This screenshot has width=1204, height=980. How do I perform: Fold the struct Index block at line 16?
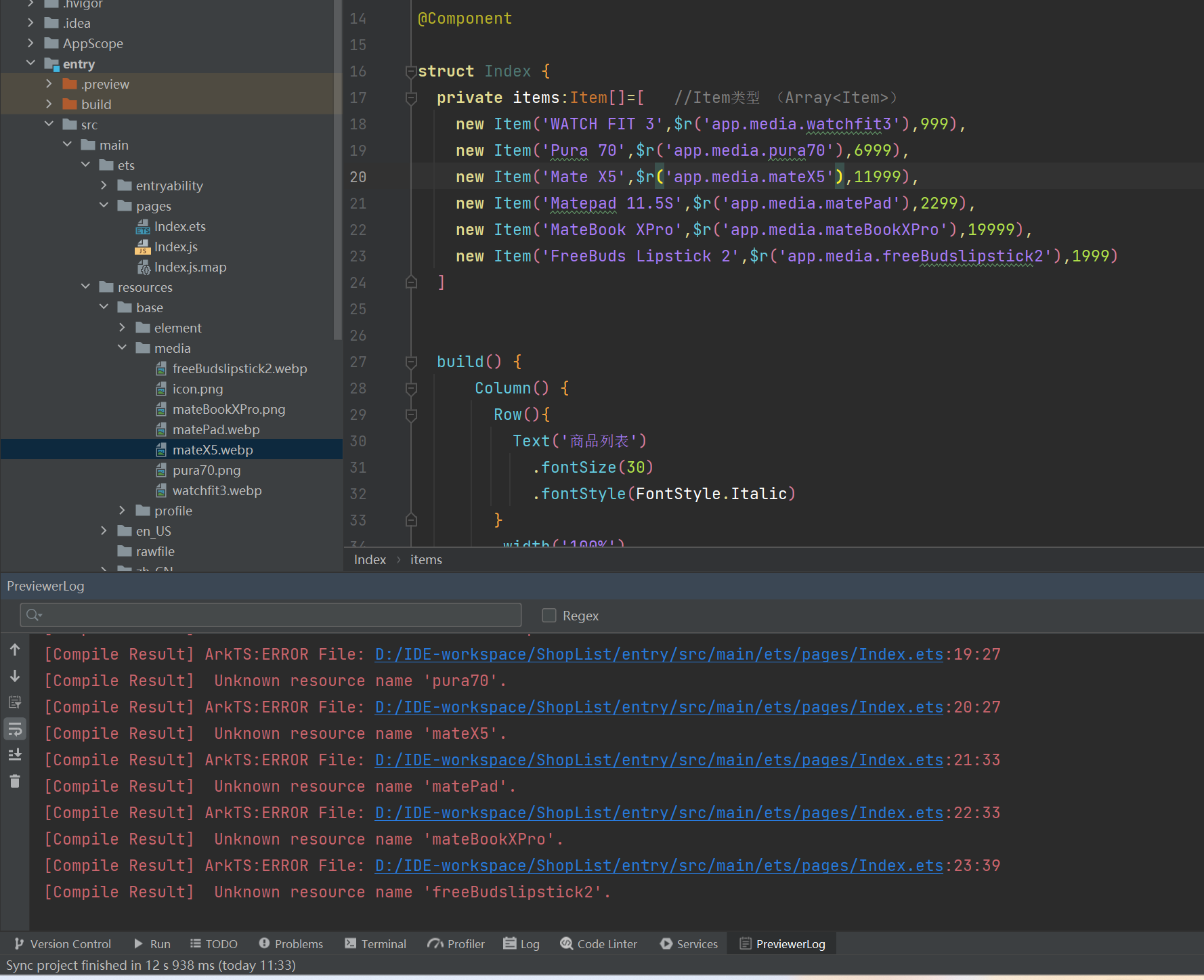click(x=411, y=71)
